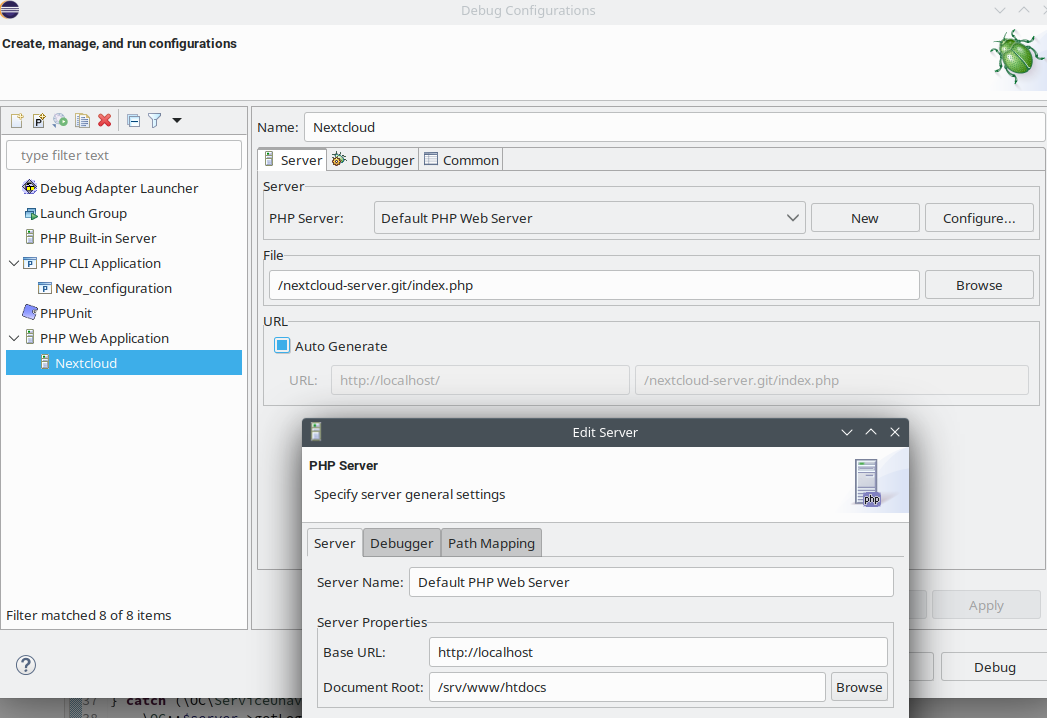The height and width of the screenshot is (718, 1047).
Task: Open the Server tab in Debug Configurations
Action: pos(292,160)
